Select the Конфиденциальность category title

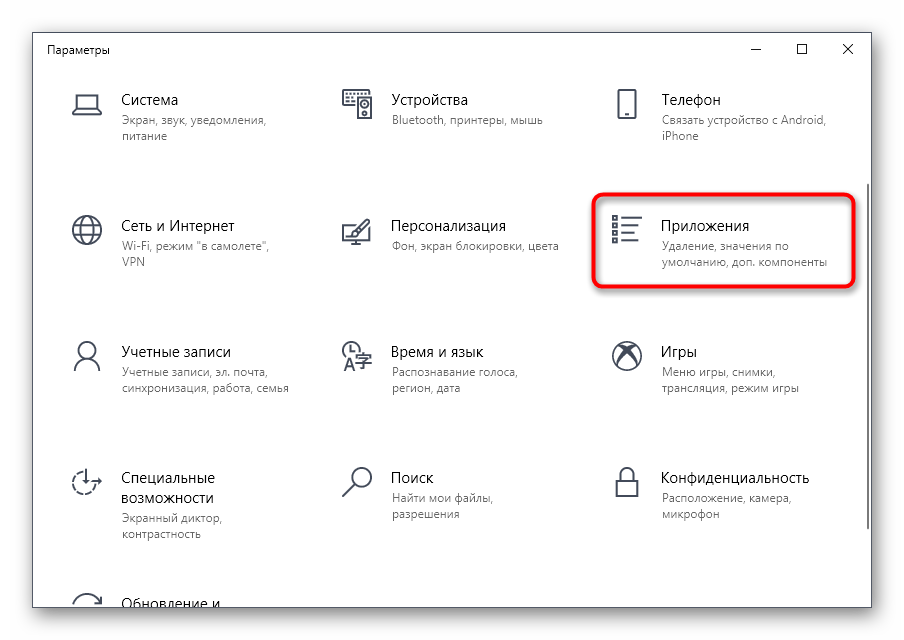point(734,478)
